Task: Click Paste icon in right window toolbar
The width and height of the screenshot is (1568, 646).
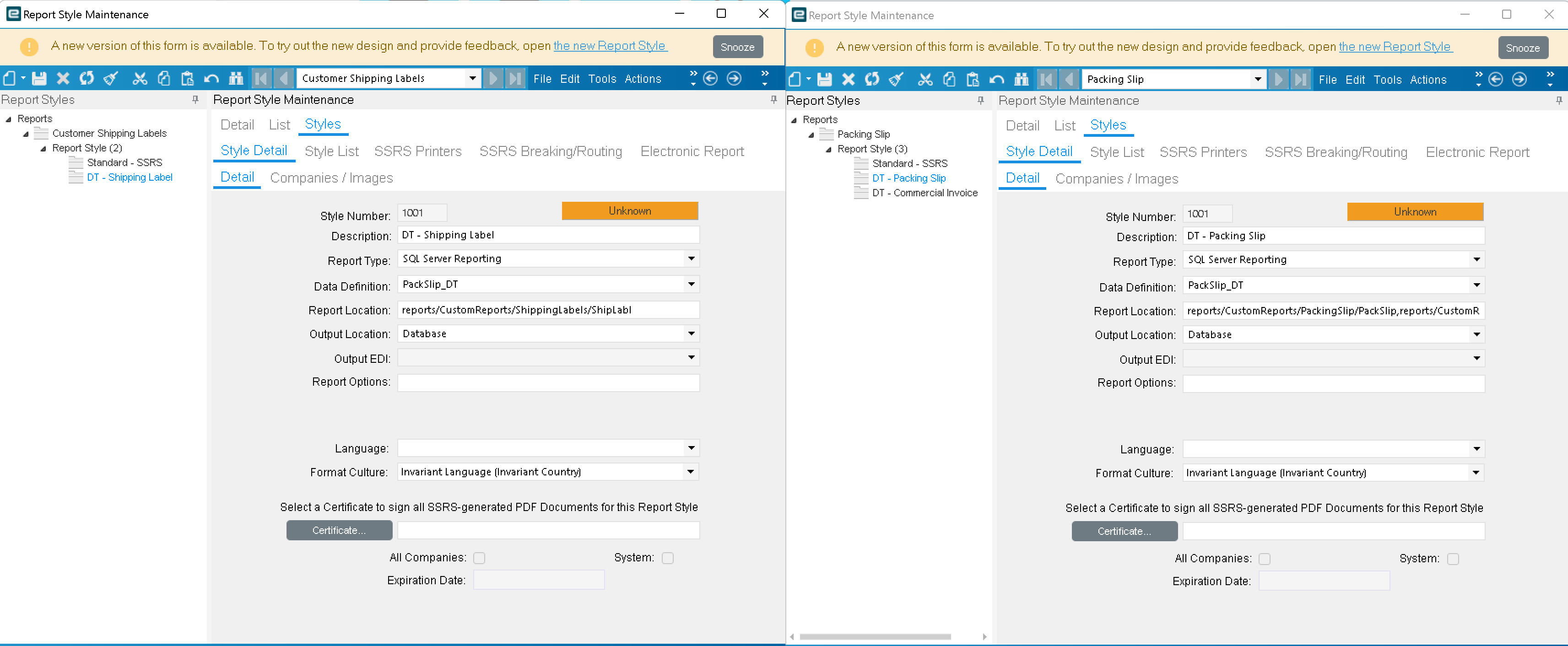Action: pos(973,80)
